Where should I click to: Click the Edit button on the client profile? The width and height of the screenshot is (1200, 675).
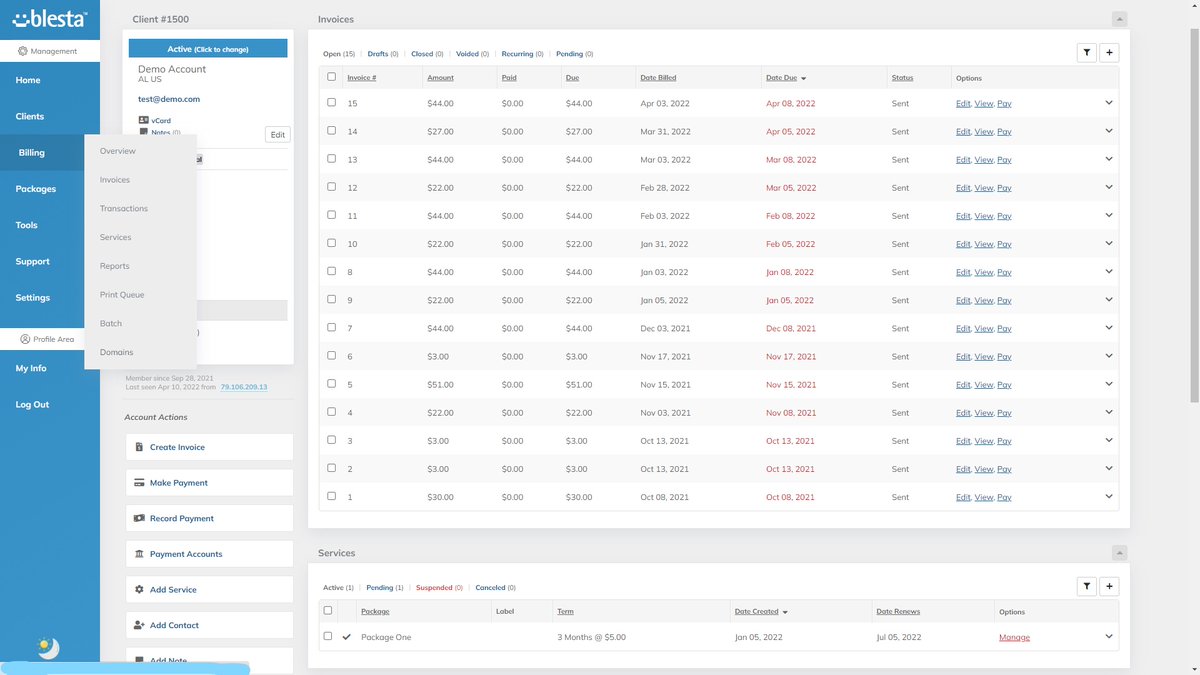pyautogui.click(x=277, y=134)
